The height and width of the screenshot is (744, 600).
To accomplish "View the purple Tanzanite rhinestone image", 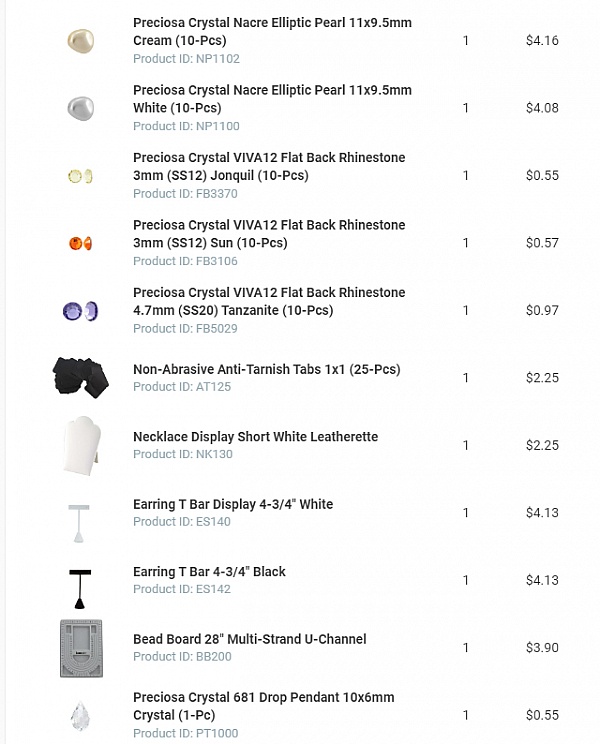I will coord(80,311).
